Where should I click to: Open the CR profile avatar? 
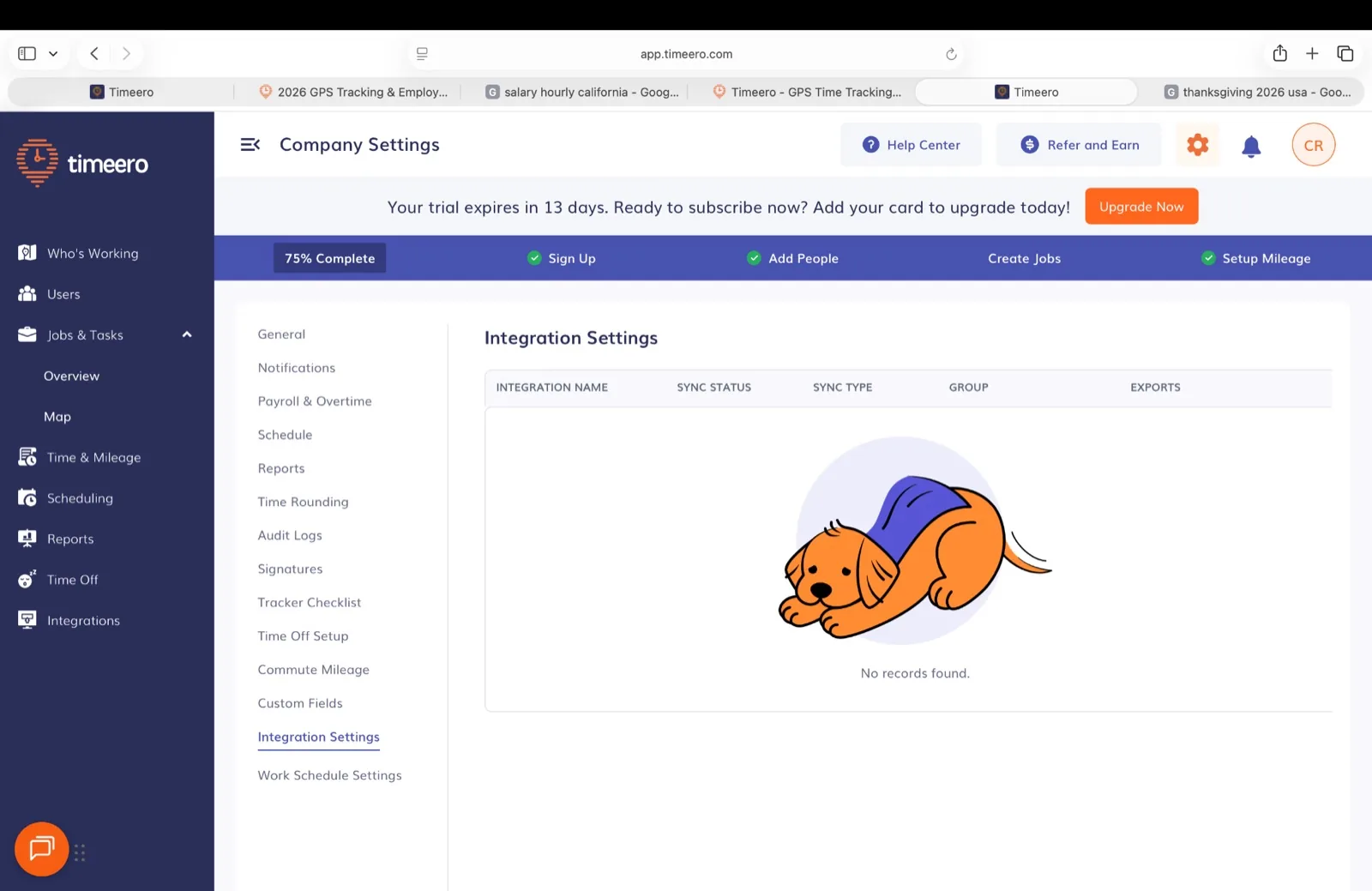(1313, 145)
